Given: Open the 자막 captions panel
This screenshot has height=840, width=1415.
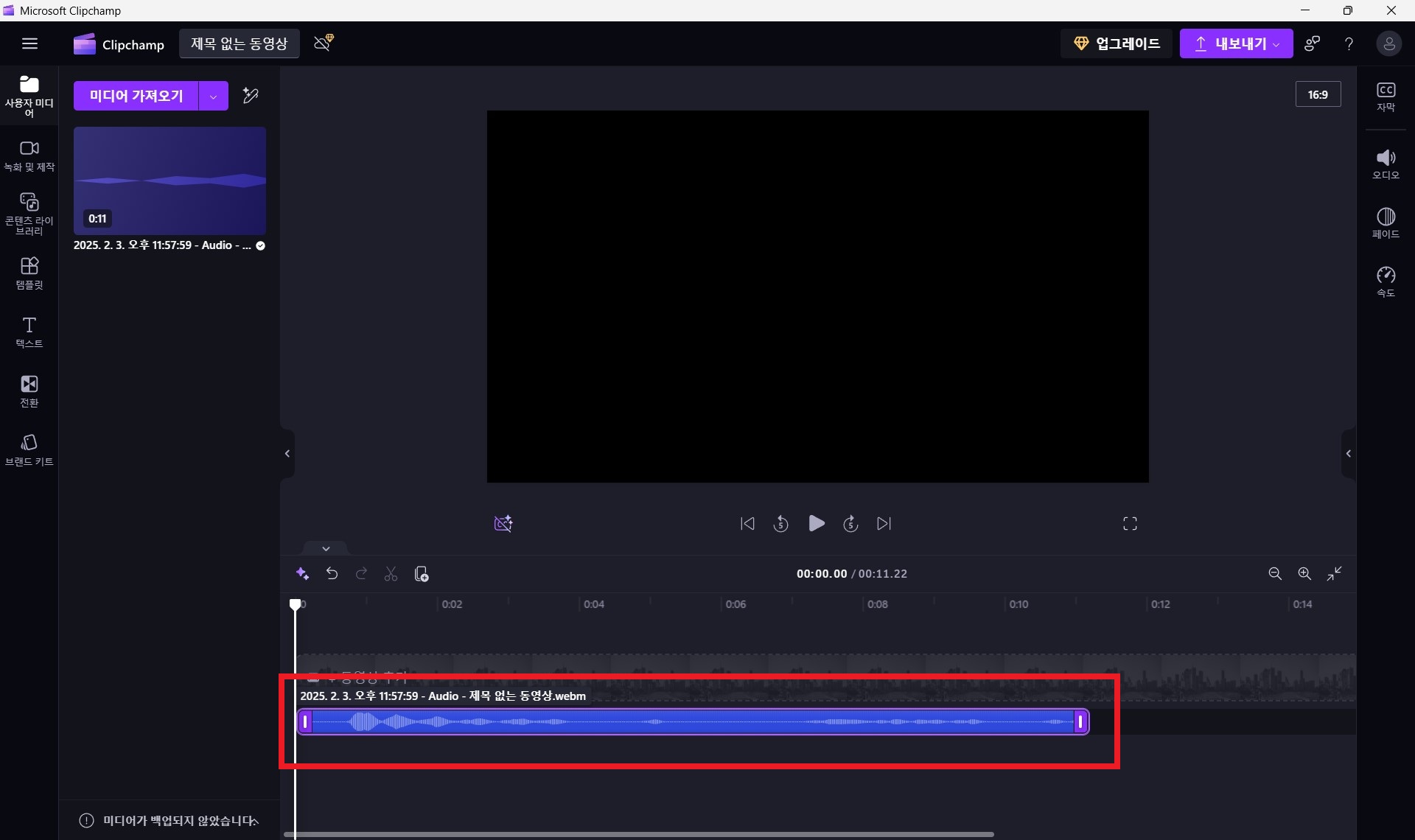Looking at the screenshot, I should (1386, 97).
